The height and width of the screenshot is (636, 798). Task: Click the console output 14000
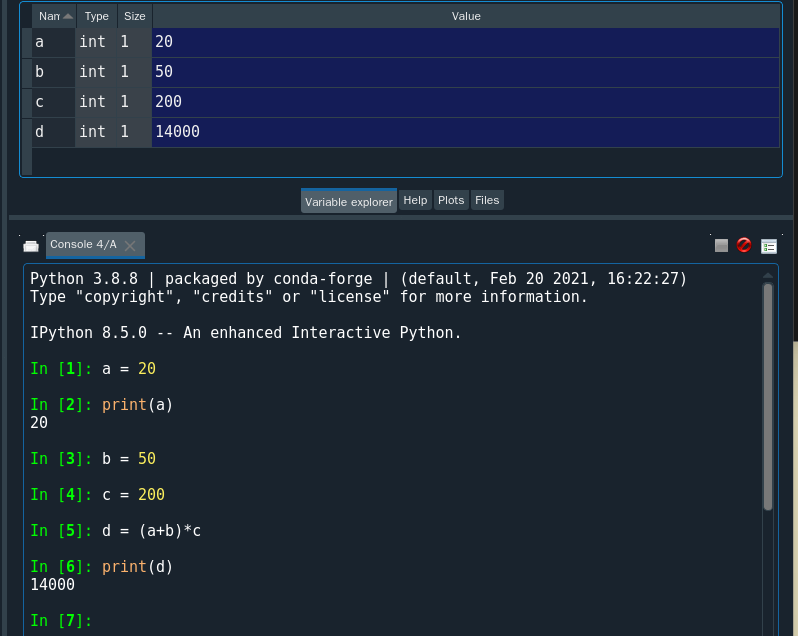click(52, 585)
